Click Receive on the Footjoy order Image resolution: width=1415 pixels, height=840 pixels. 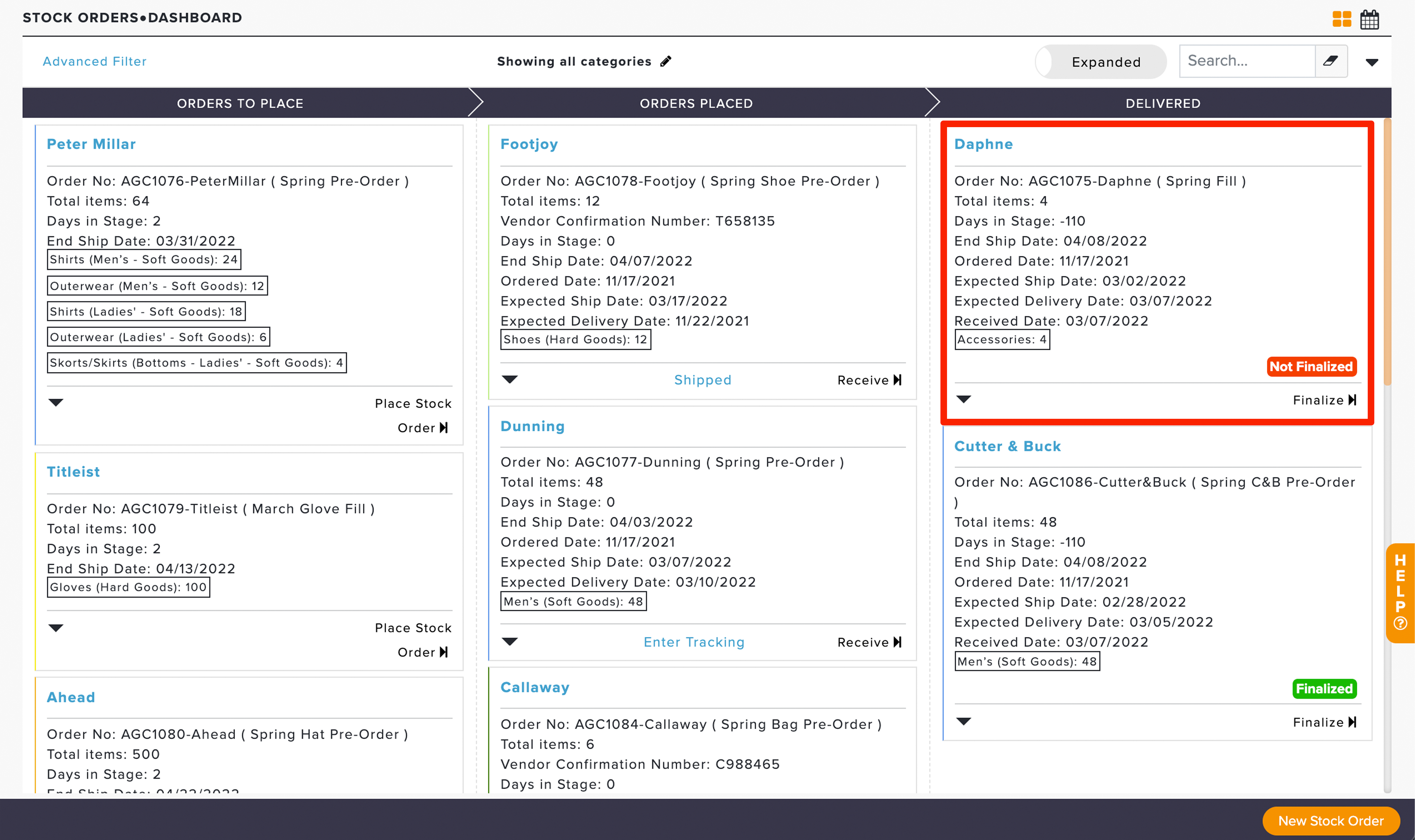(x=869, y=380)
